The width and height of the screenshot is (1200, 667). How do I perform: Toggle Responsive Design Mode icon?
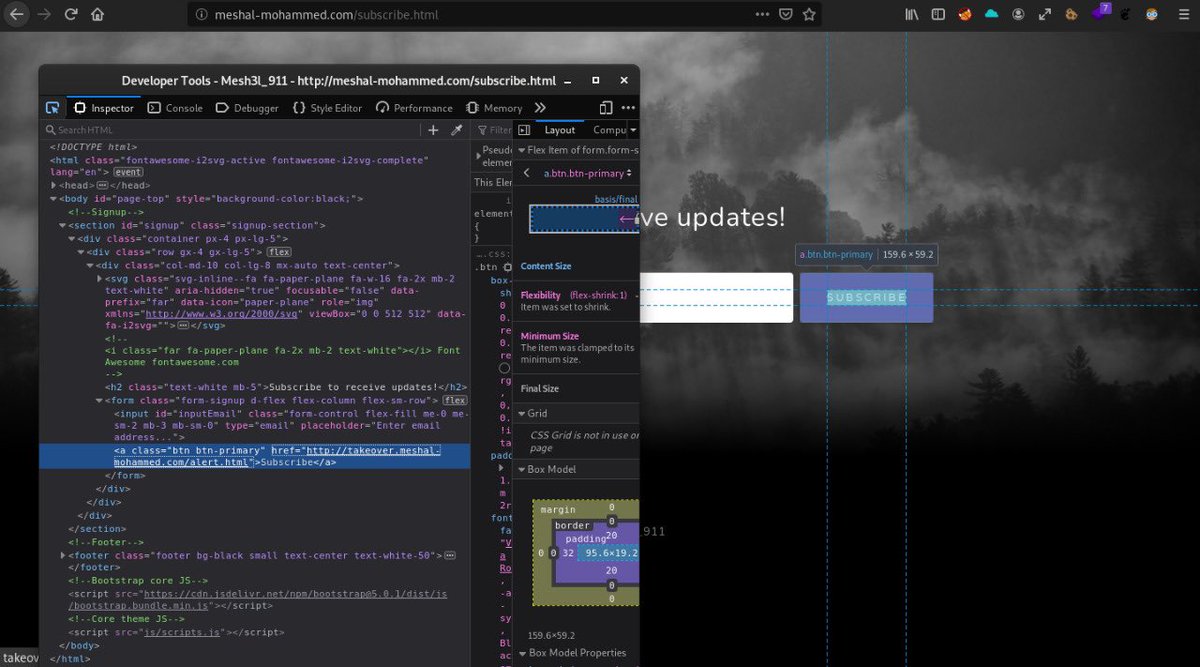coord(606,108)
